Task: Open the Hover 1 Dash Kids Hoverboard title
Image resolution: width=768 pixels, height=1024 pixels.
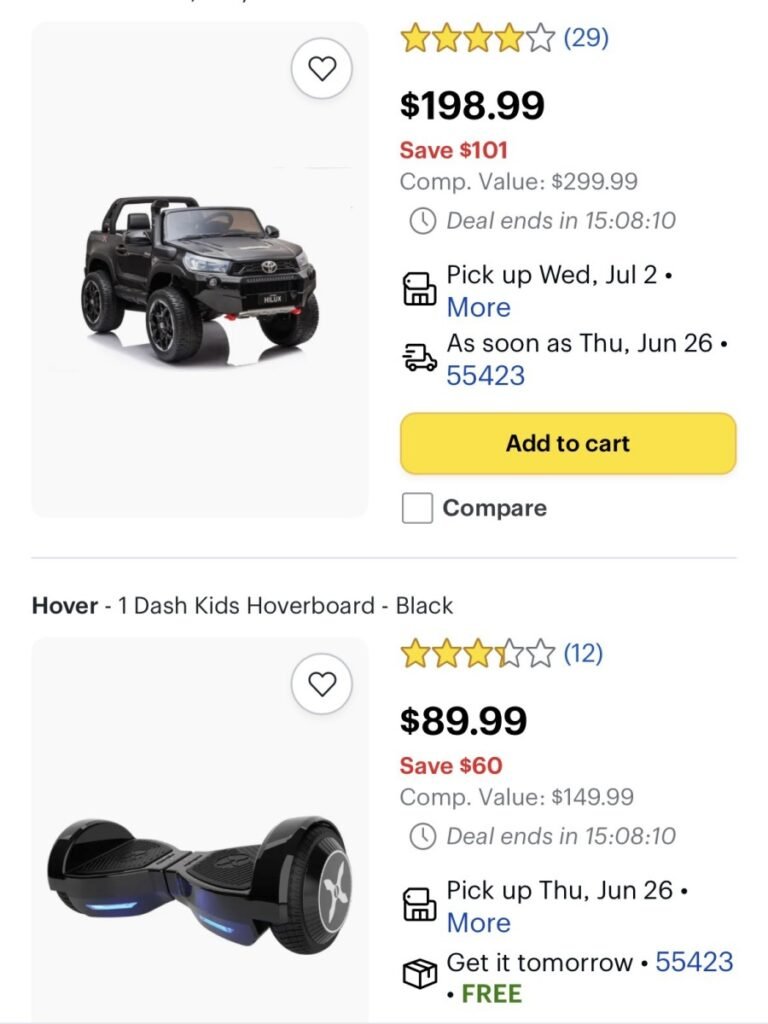Action: [x=242, y=606]
